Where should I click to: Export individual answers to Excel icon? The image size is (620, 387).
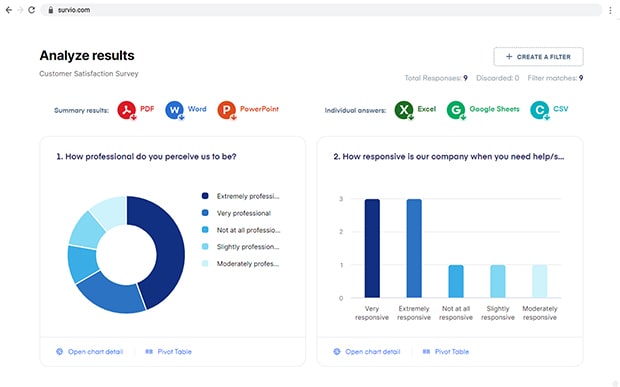(404, 110)
